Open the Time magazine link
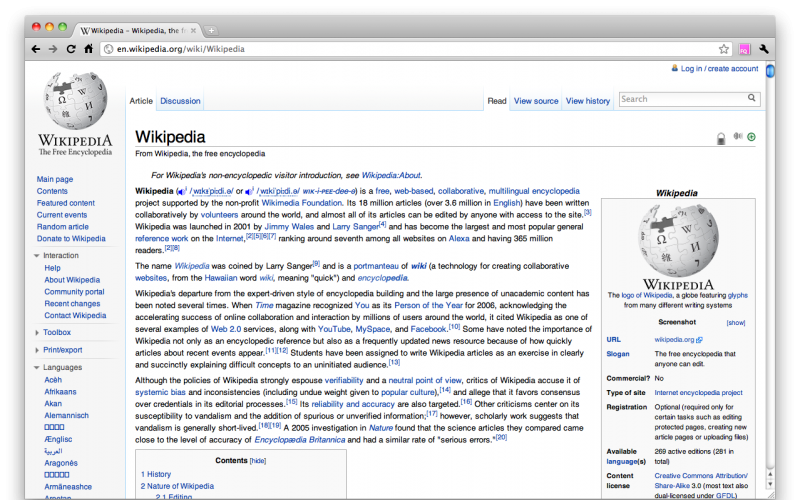Viewport: 800px width, 500px height. [x=264, y=305]
